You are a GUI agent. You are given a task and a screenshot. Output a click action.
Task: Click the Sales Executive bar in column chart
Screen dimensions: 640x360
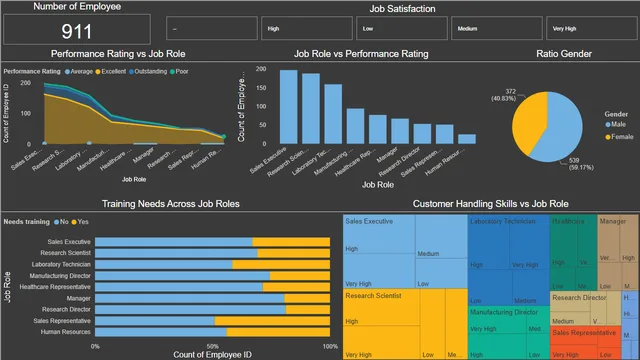coord(289,107)
